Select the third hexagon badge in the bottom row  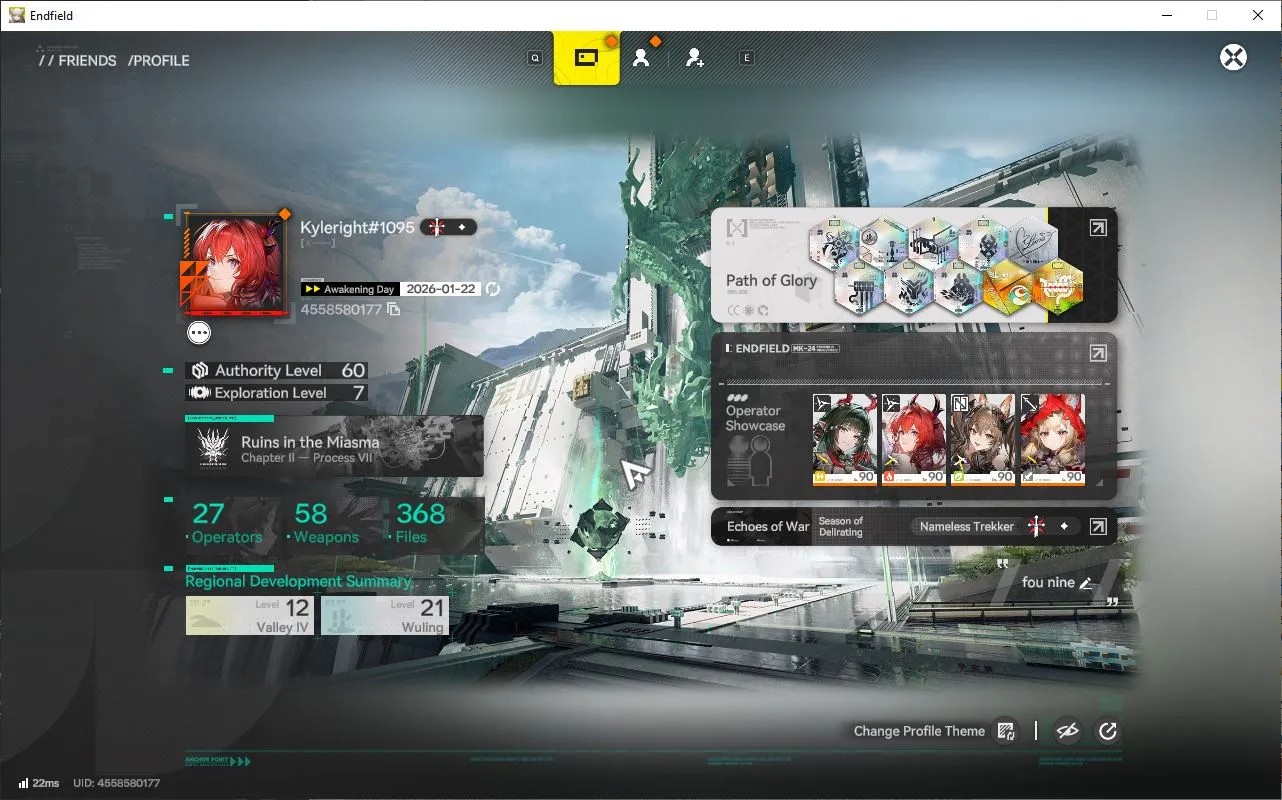958,287
